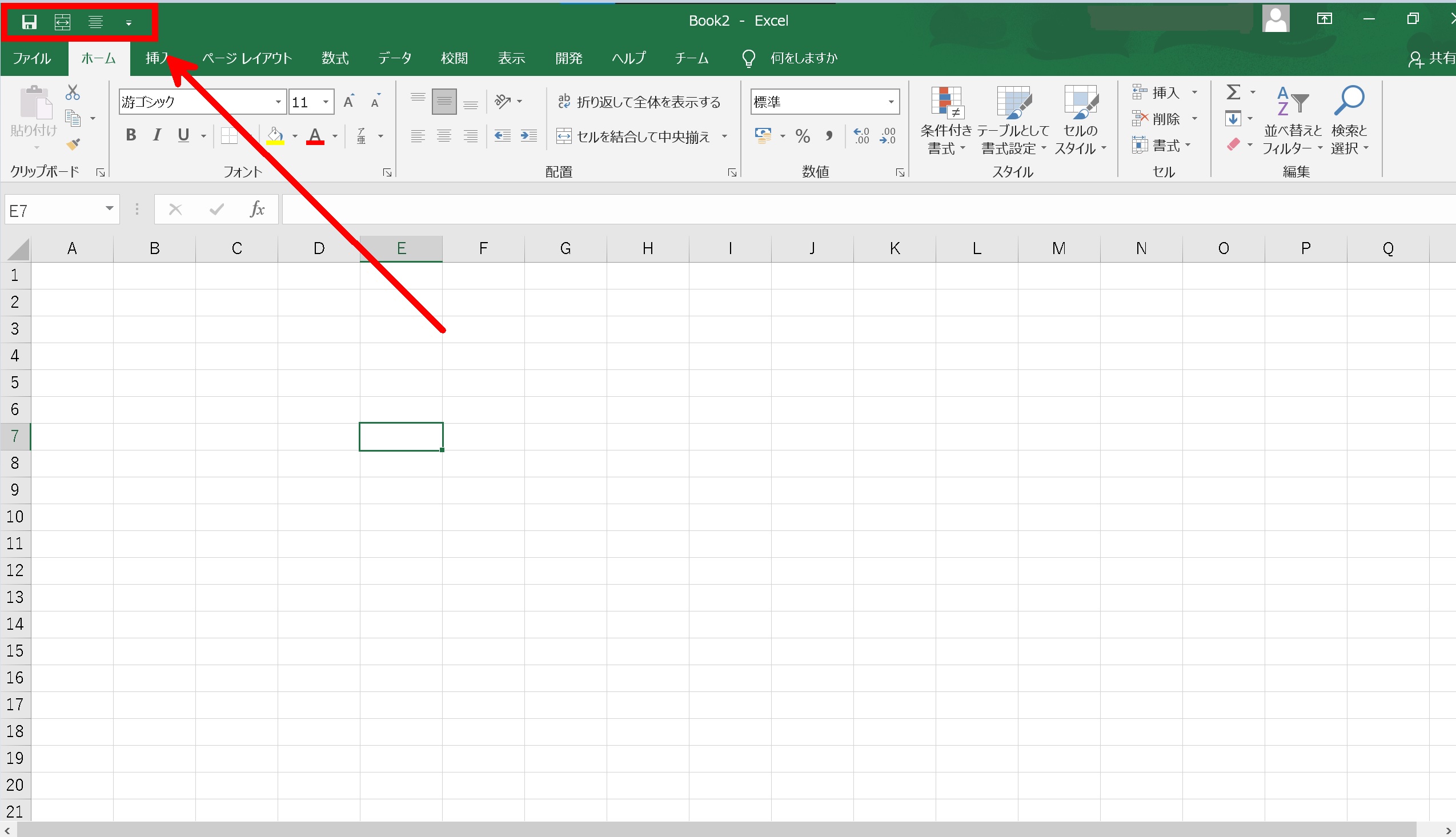Open merge and center dropdown arrow
Screen dimensions: 1456x837
click(x=724, y=136)
